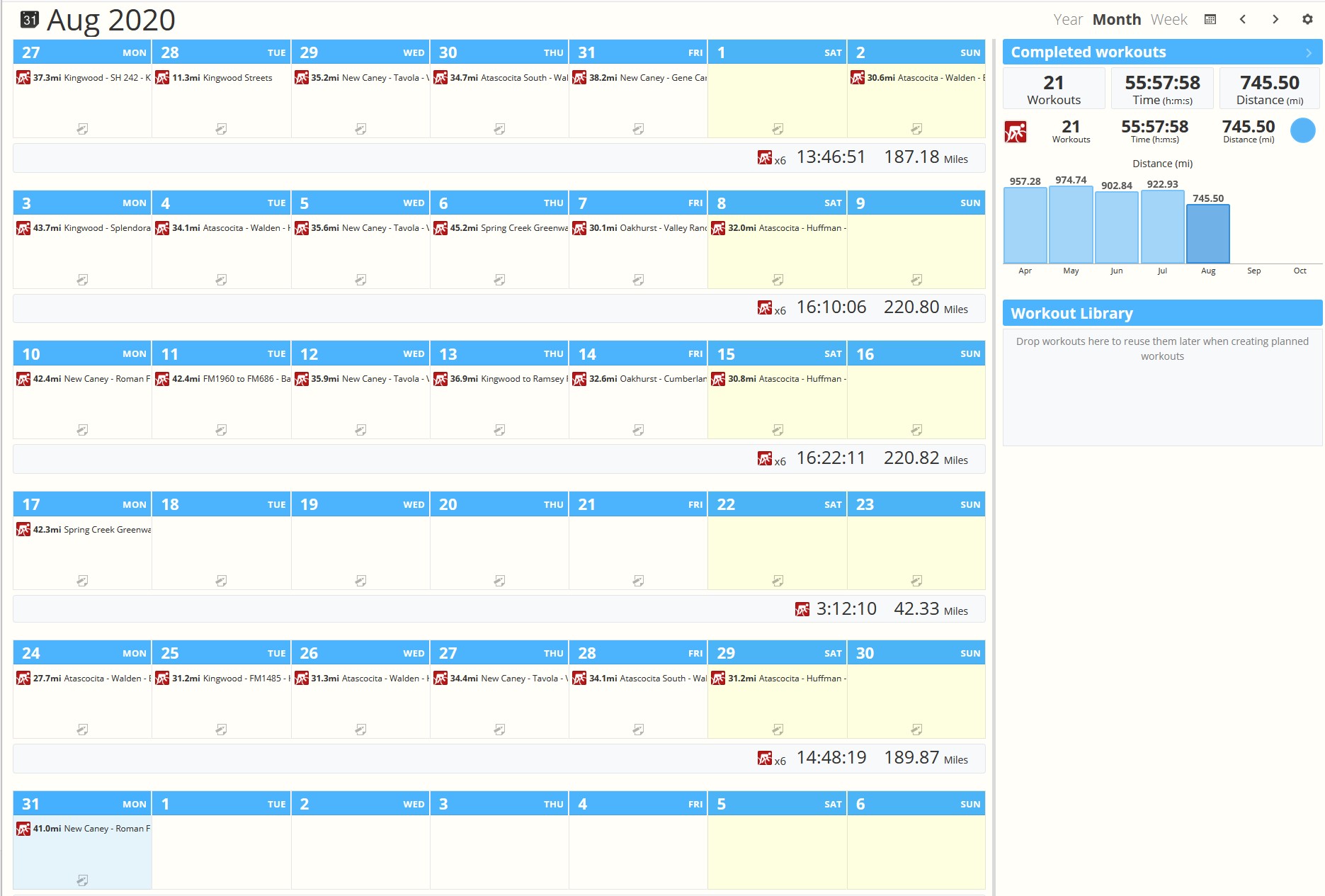
Task: Open calendar settings gear
Action: coord(1307,20)
